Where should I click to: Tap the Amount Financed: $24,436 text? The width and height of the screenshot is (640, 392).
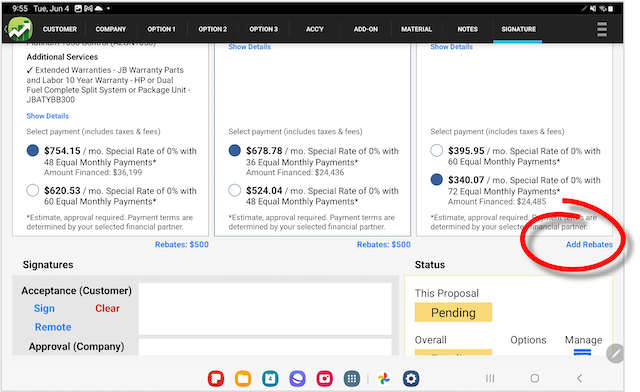click(x=295, y=172)
